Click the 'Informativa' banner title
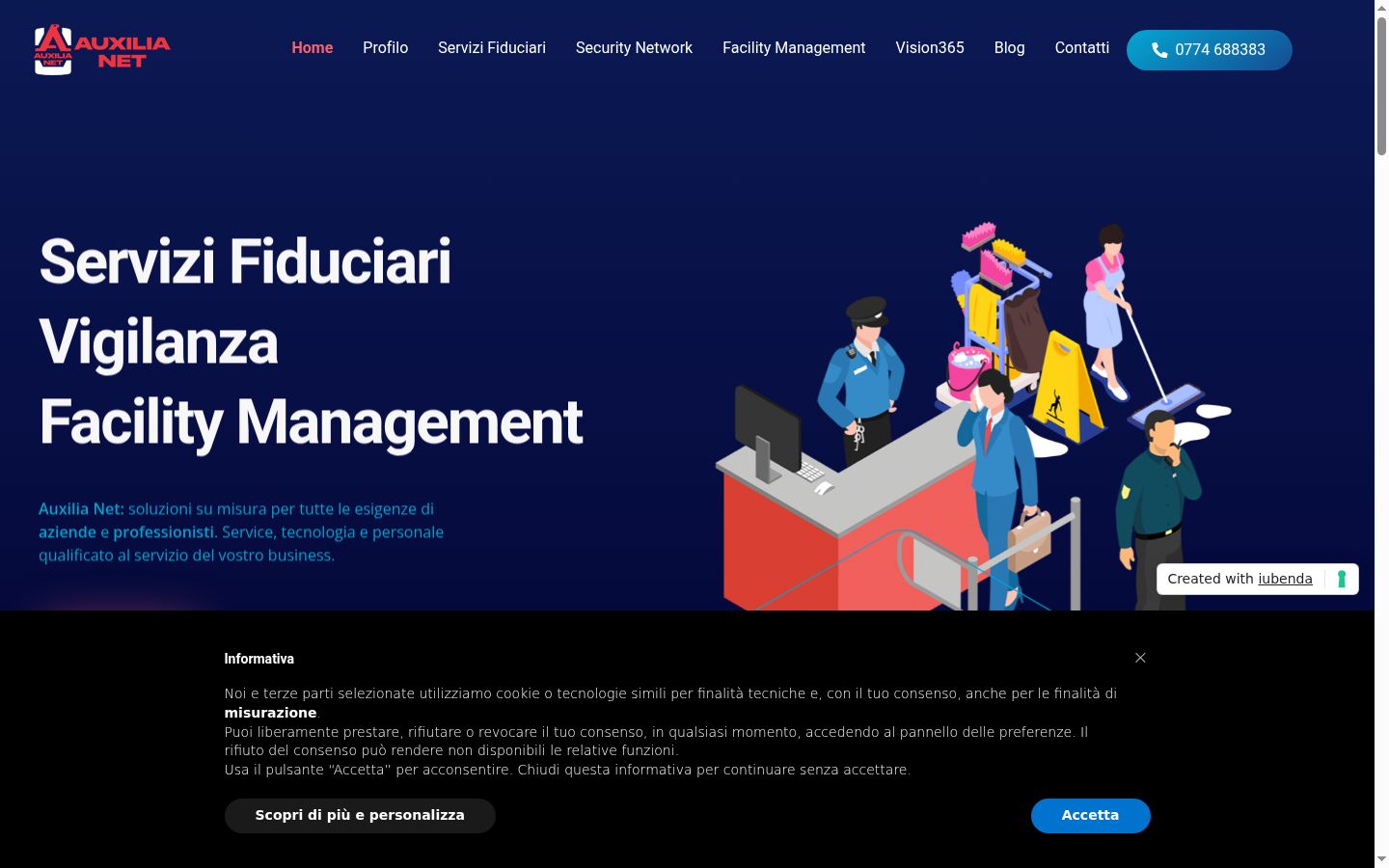Viewport: 1389px width, 868px height. click(259, 659)
